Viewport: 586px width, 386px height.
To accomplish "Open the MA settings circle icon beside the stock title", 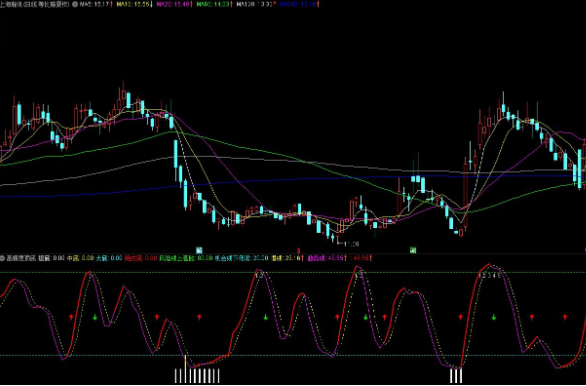I will [75, 4].
